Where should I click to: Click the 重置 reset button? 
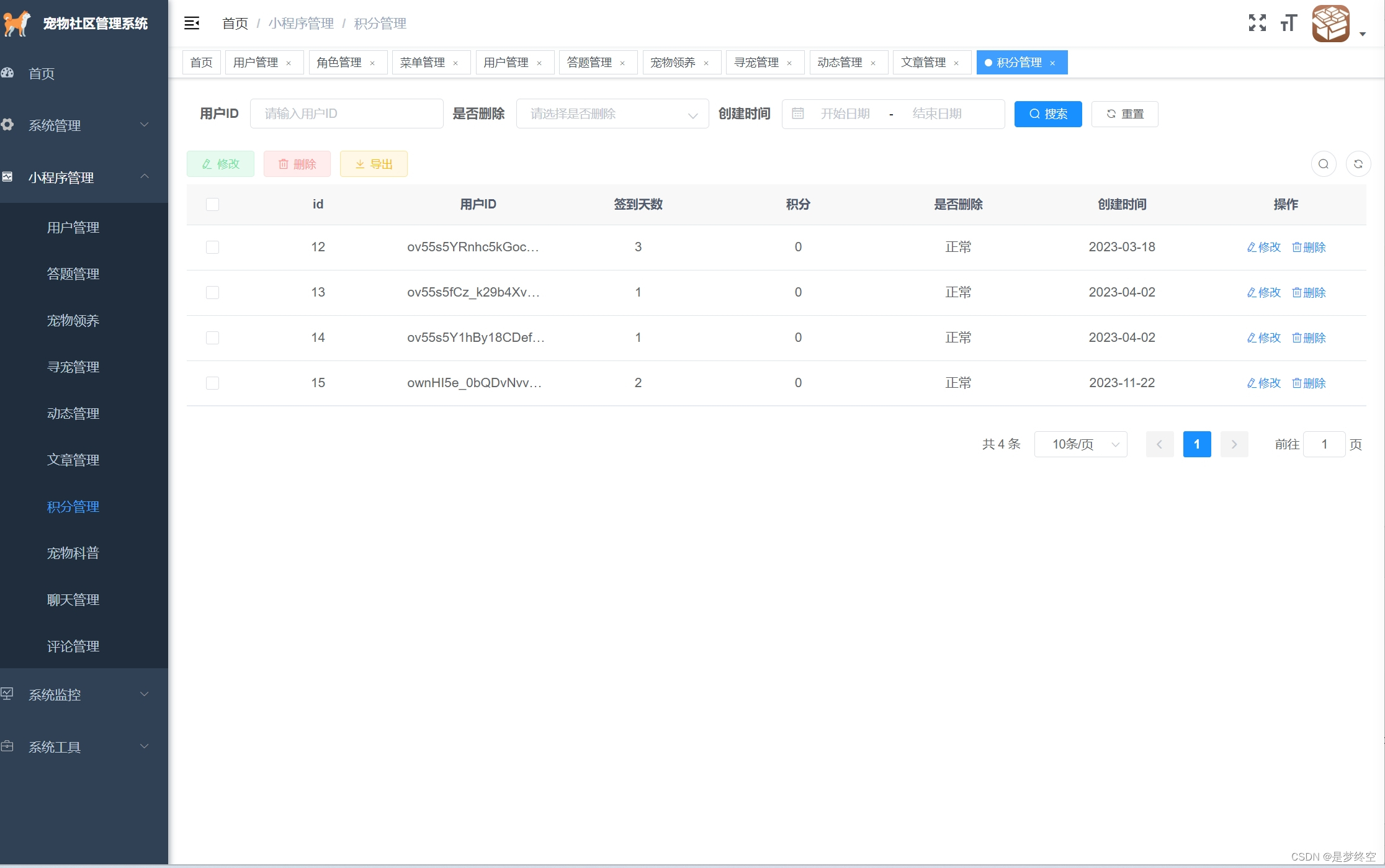(1125, 114)
